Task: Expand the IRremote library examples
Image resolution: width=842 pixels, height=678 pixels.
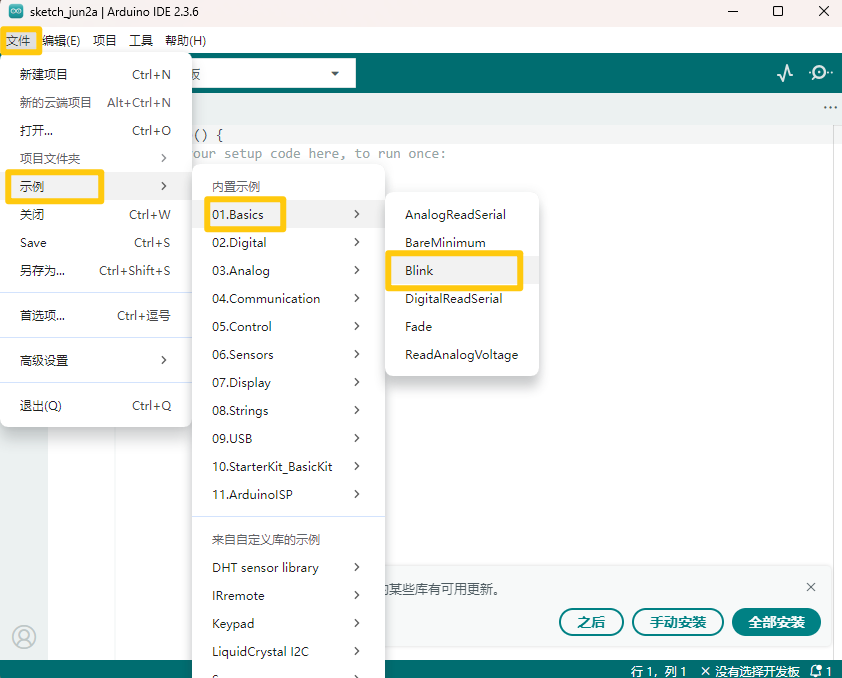Action: [x=288, y=595]
